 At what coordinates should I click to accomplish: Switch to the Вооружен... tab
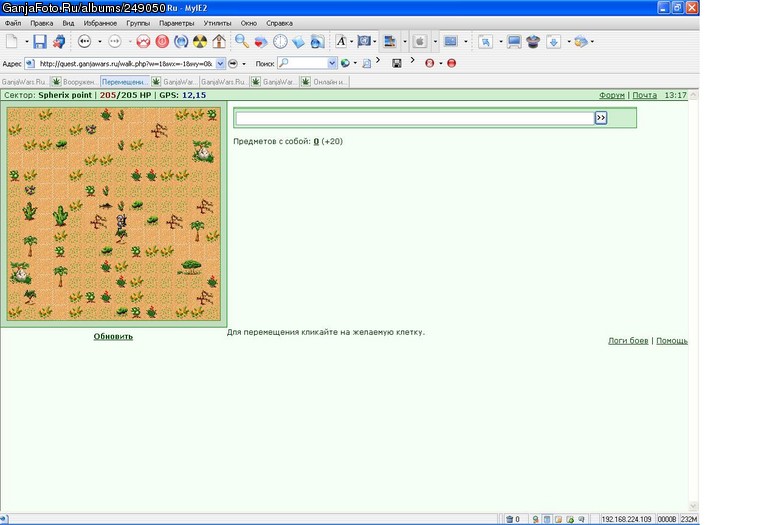[x=74, y=81]
